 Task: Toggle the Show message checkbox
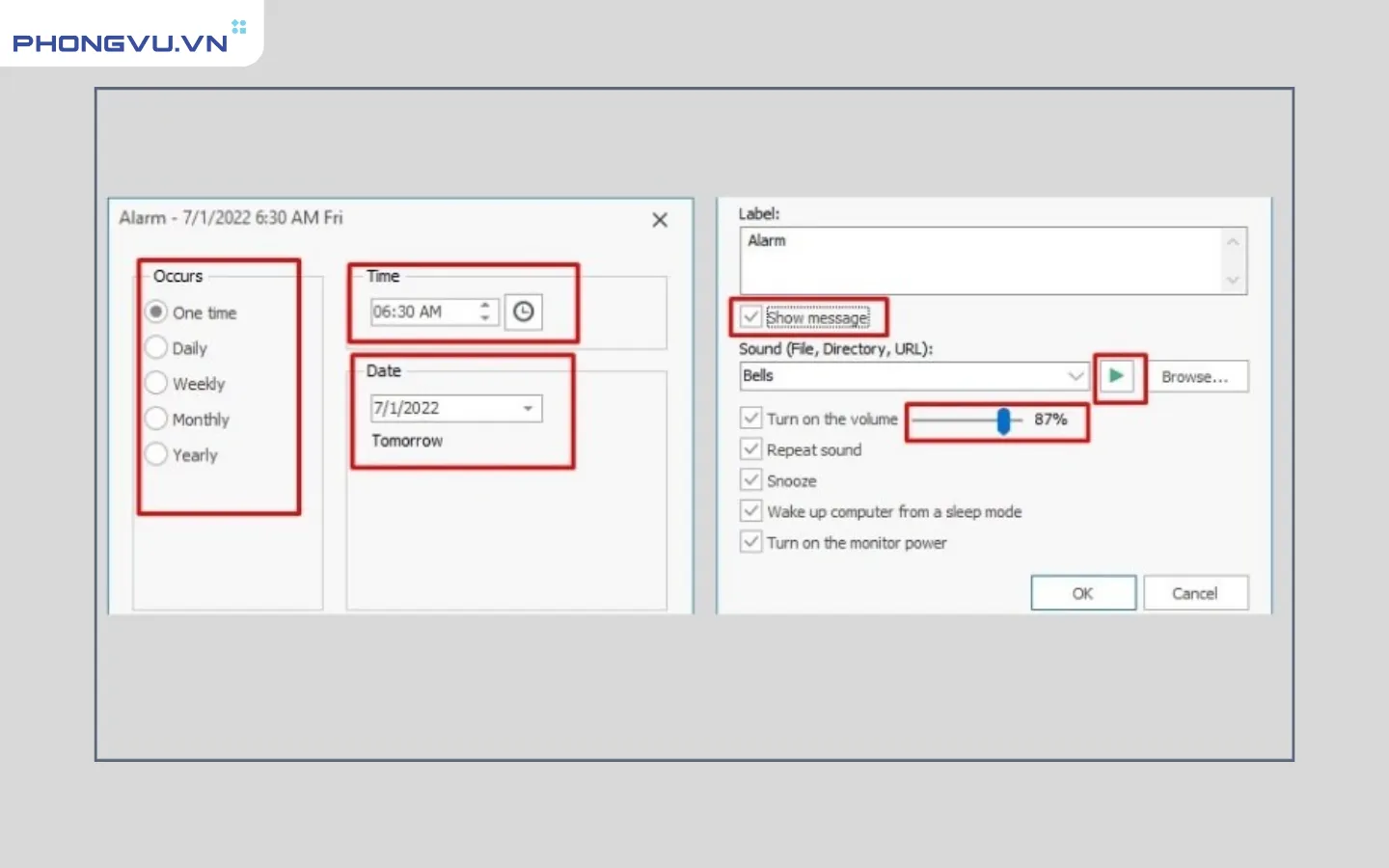pos(751,316)
